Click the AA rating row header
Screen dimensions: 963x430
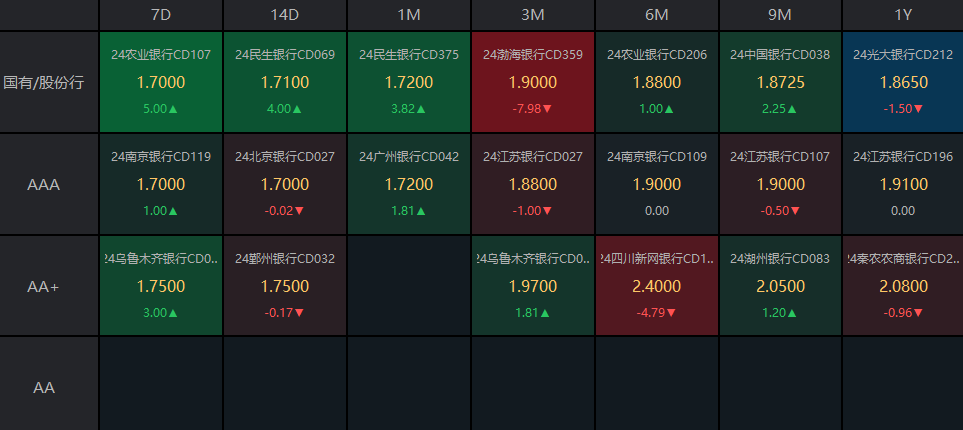click(x=43, y=387)
